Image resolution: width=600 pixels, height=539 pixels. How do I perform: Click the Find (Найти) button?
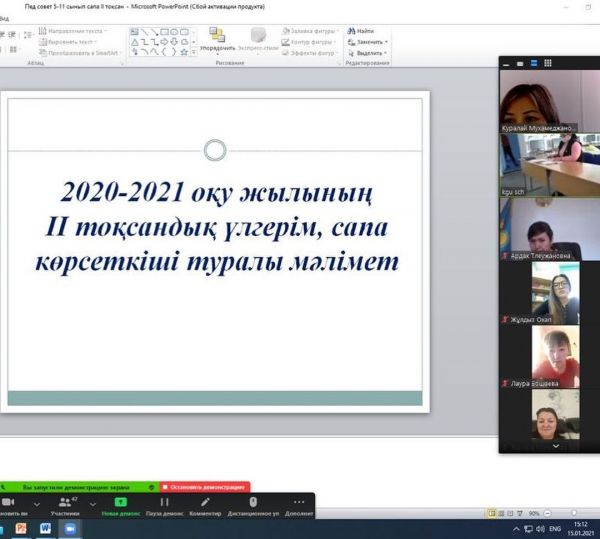click(362, 31)
